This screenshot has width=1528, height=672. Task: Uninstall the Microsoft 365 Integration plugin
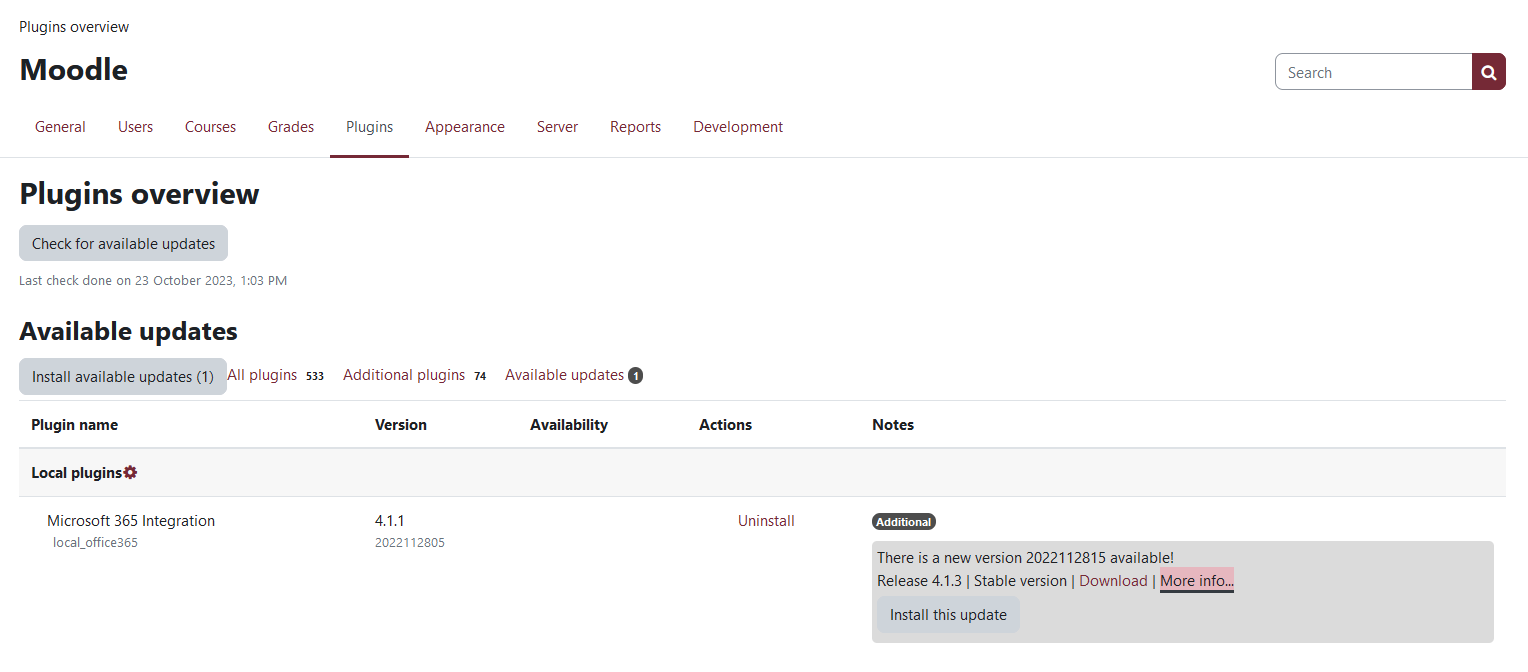click(766, 521)
